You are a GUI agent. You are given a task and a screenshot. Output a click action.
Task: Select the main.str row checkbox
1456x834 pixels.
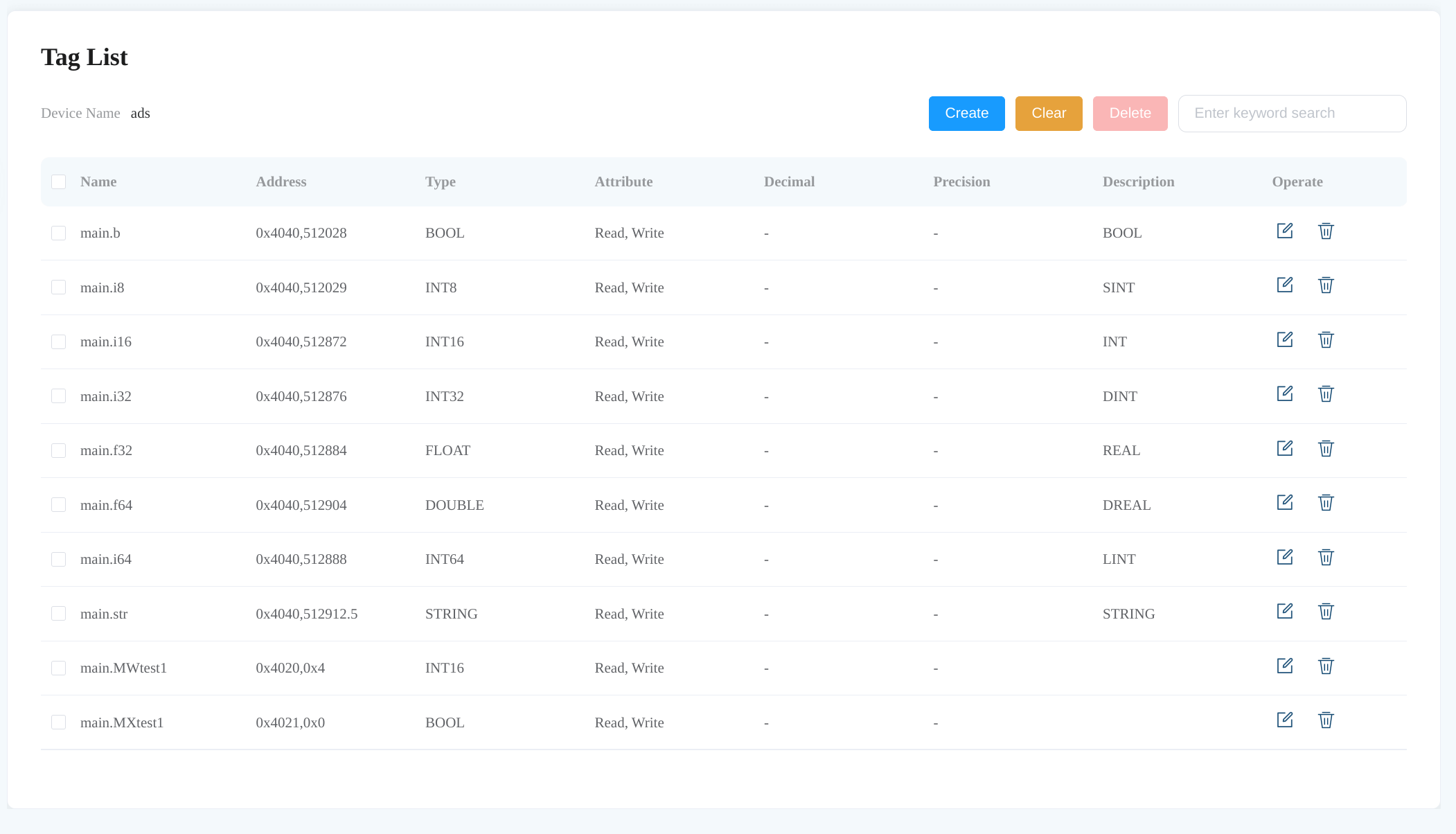58,613
